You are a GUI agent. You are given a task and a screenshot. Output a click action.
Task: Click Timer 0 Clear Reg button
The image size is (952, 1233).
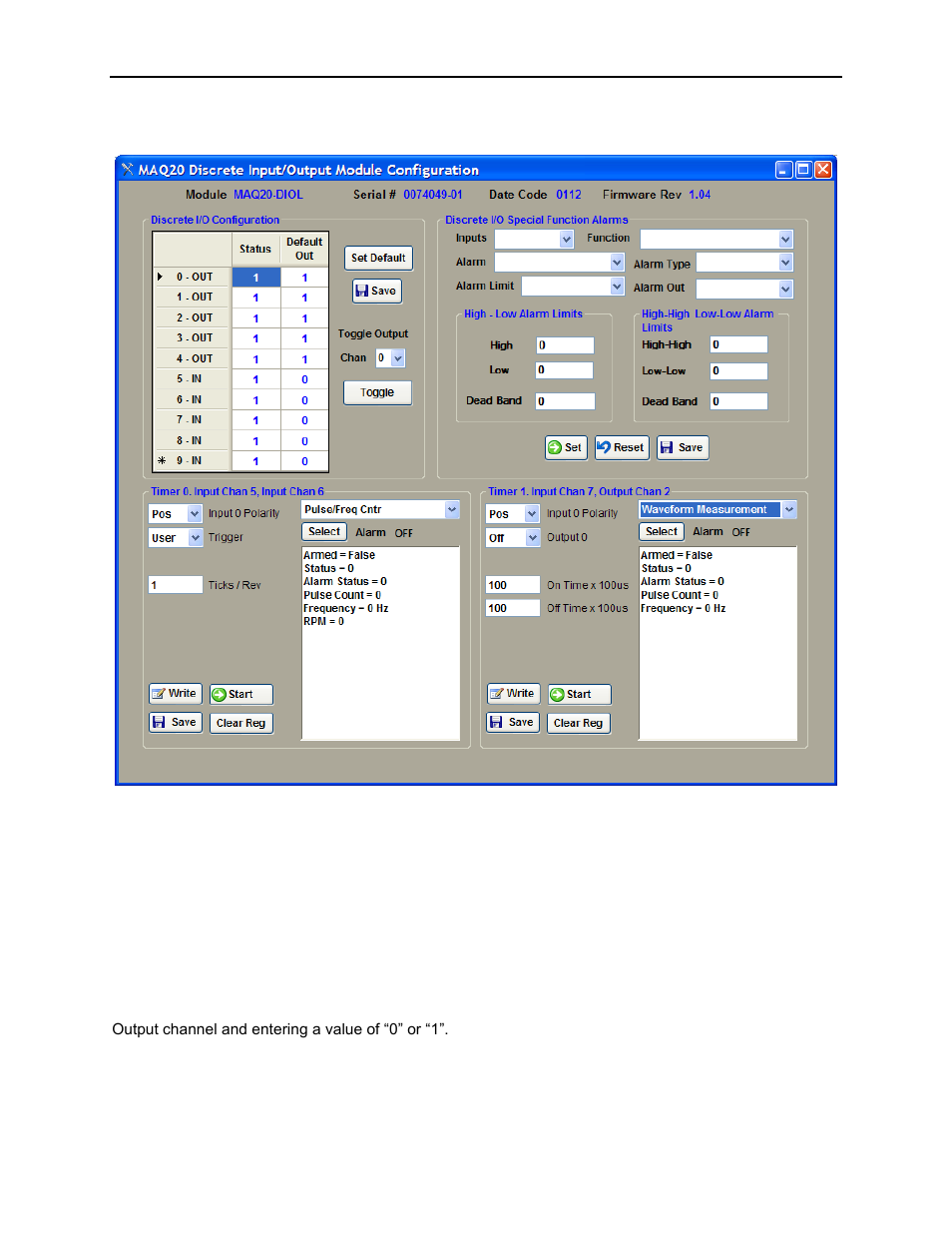tap(240, 723)
